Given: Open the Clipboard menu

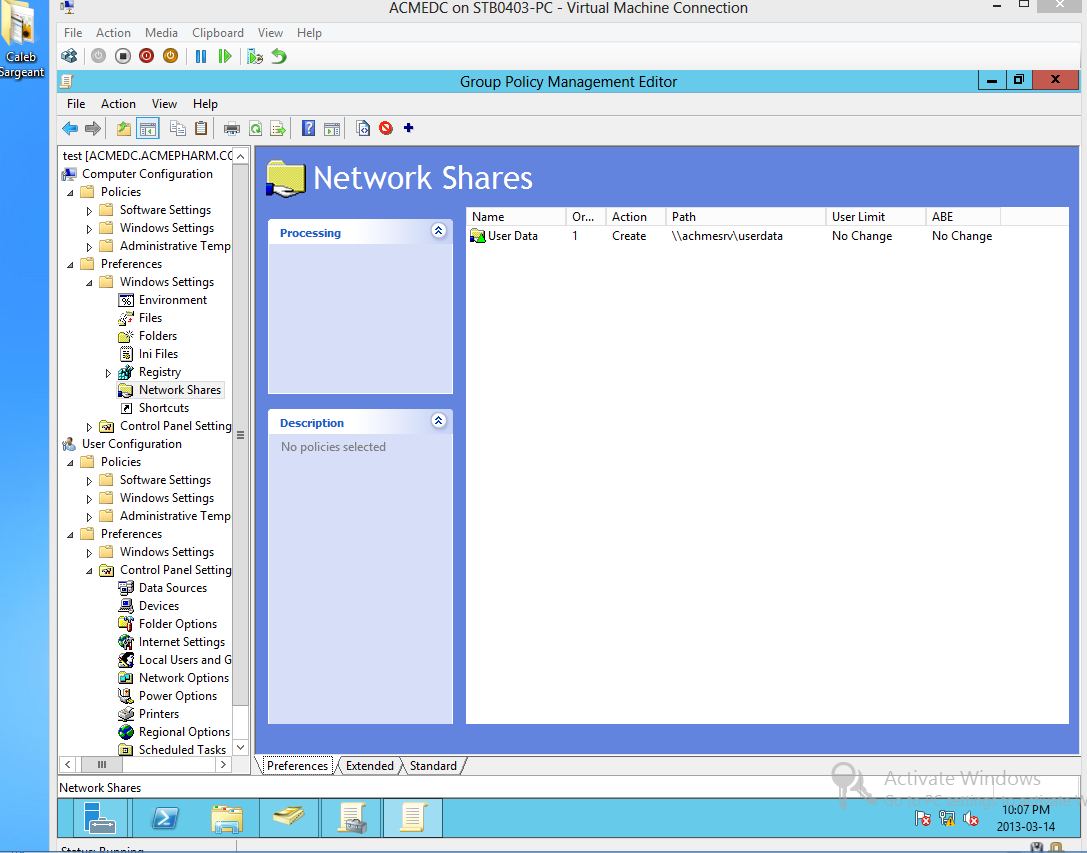Looking at the screenshot, I should click(218, 33).
